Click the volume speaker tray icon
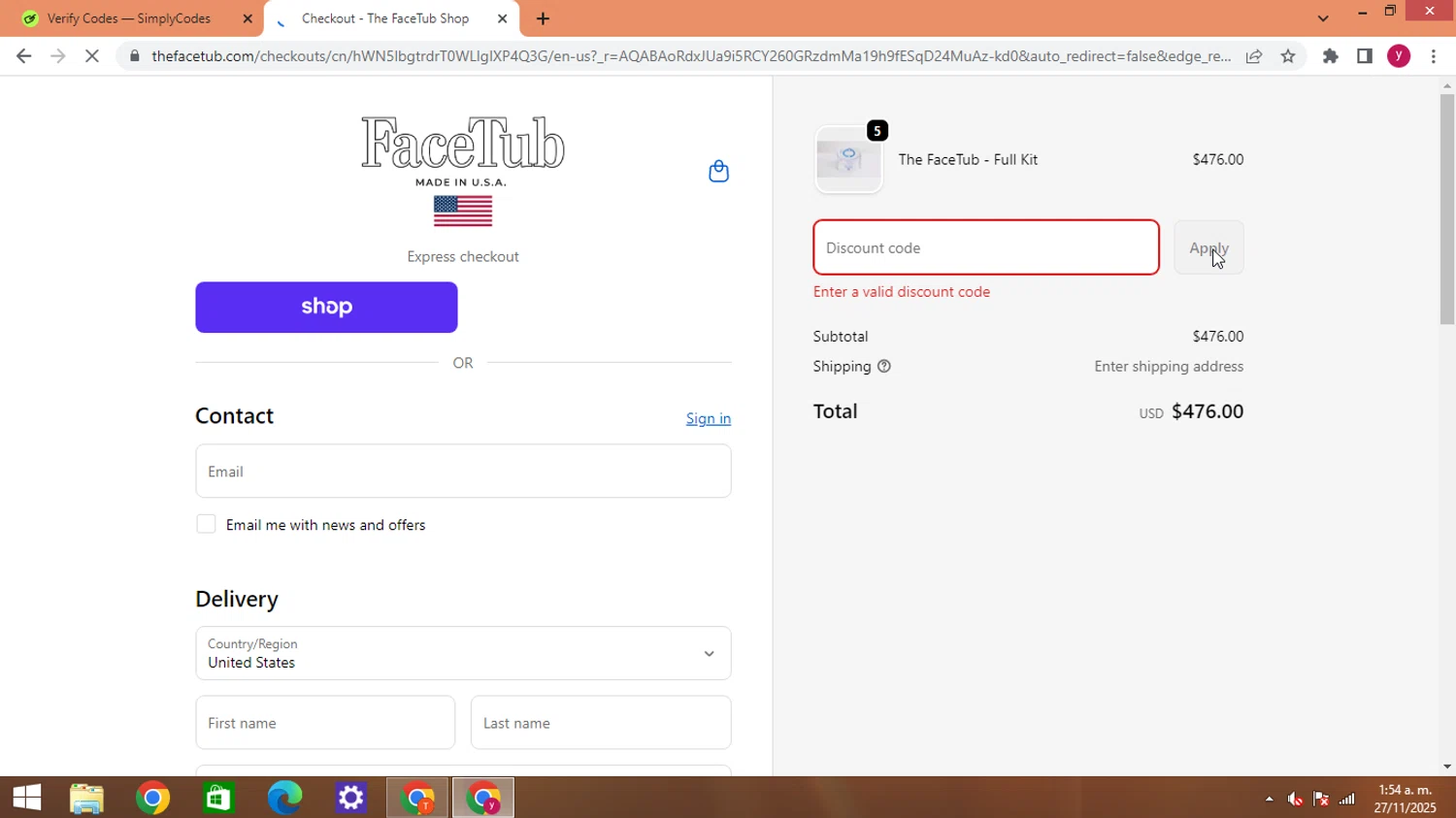The image size is (1456, 818). (x=1295, y=799)
